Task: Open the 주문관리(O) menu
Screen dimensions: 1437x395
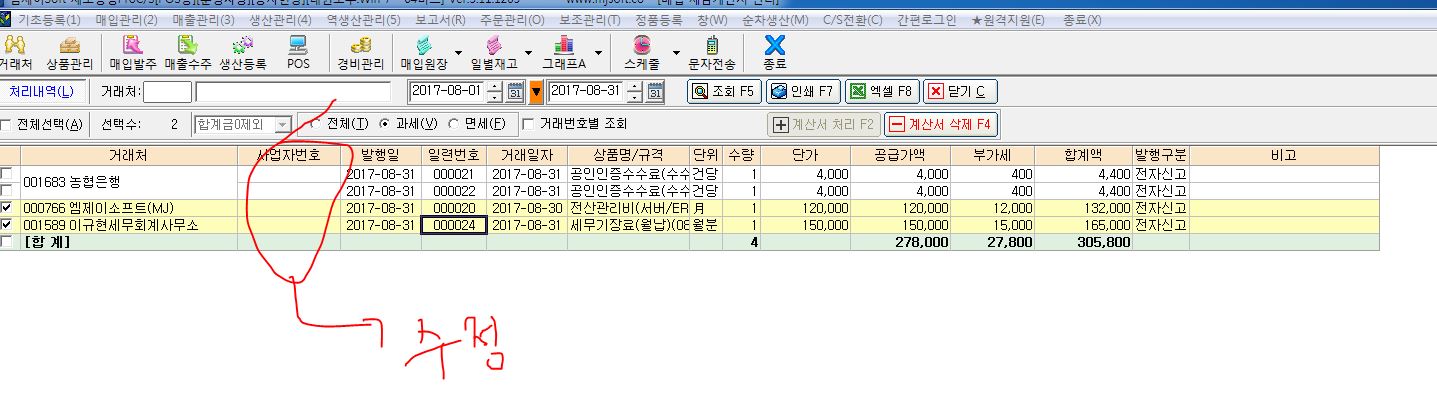Action: tap(511, 20)
